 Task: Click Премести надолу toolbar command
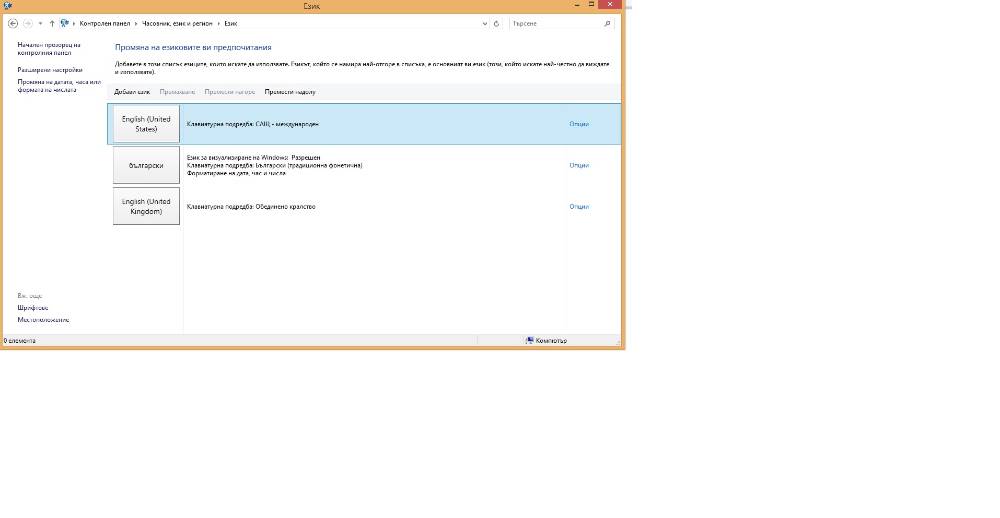290,92
